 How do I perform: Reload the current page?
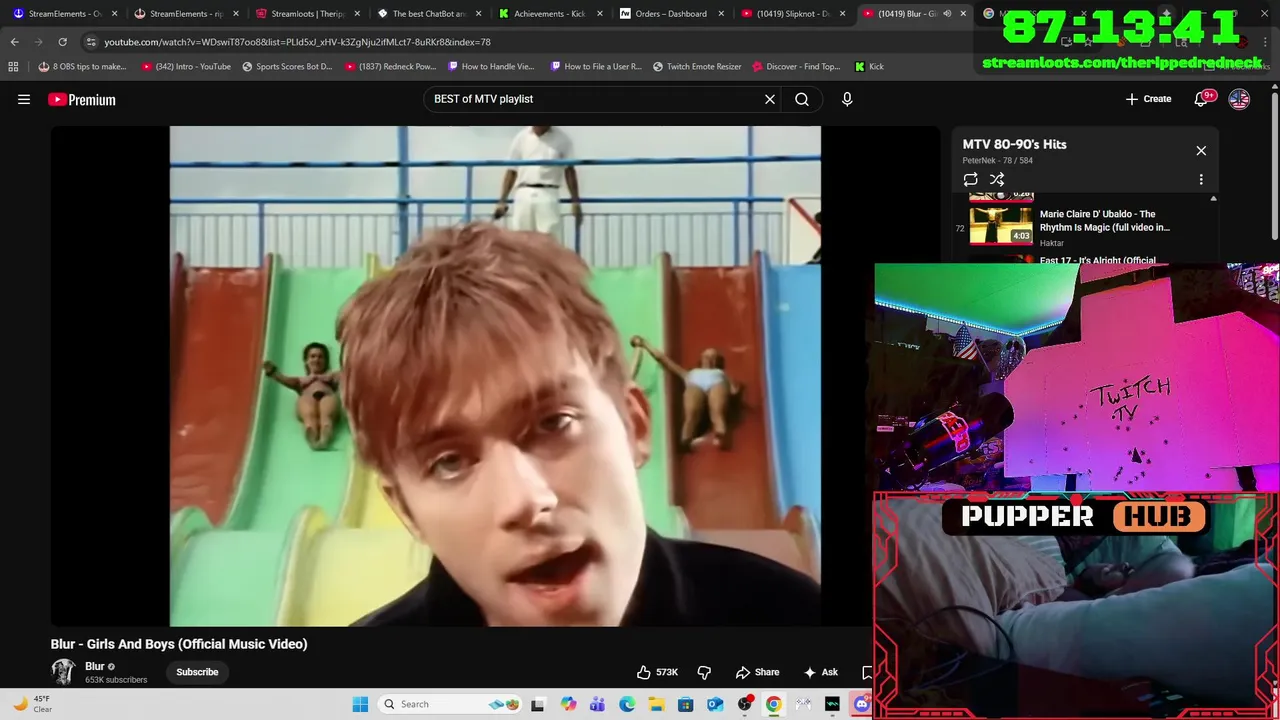point(62,42)
